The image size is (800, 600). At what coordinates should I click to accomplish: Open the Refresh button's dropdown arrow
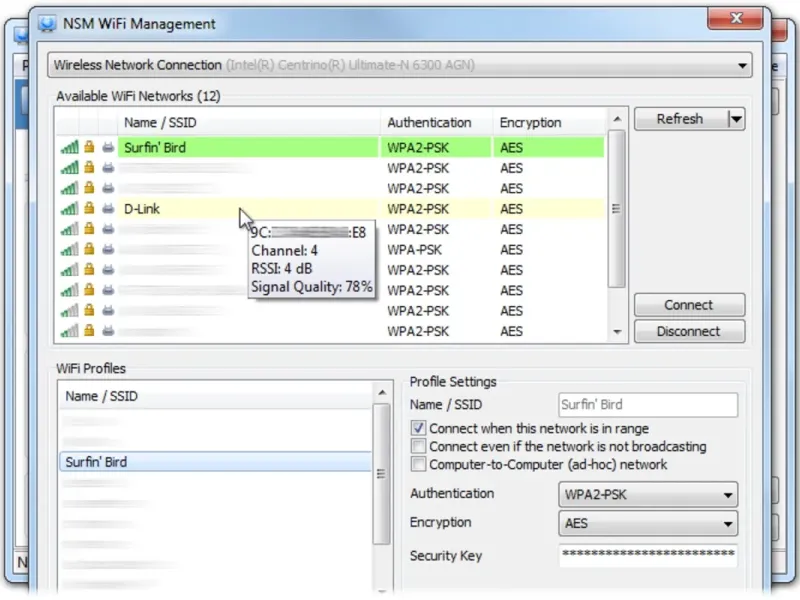[x=736, y=119]
